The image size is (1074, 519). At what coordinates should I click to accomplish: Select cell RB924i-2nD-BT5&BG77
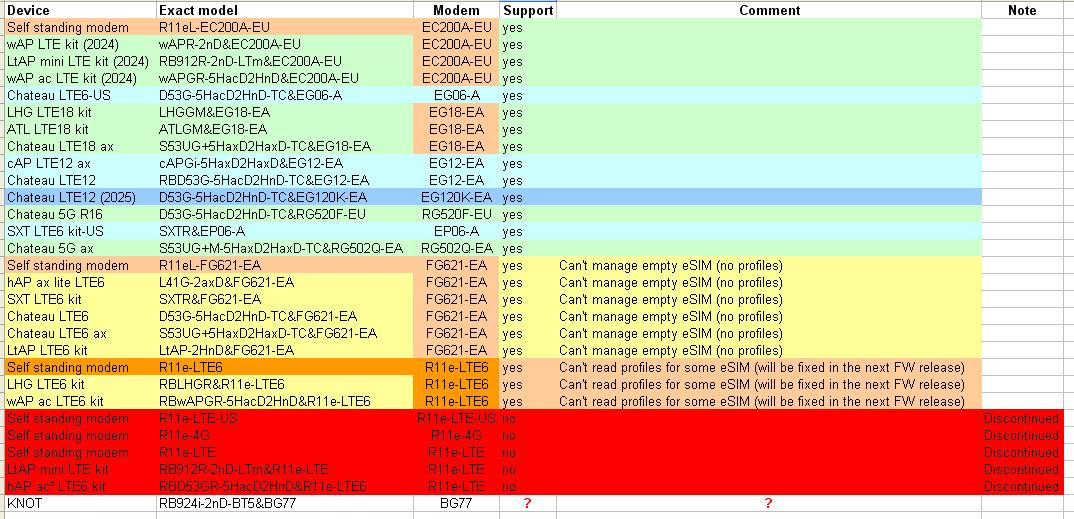point(284,504)
